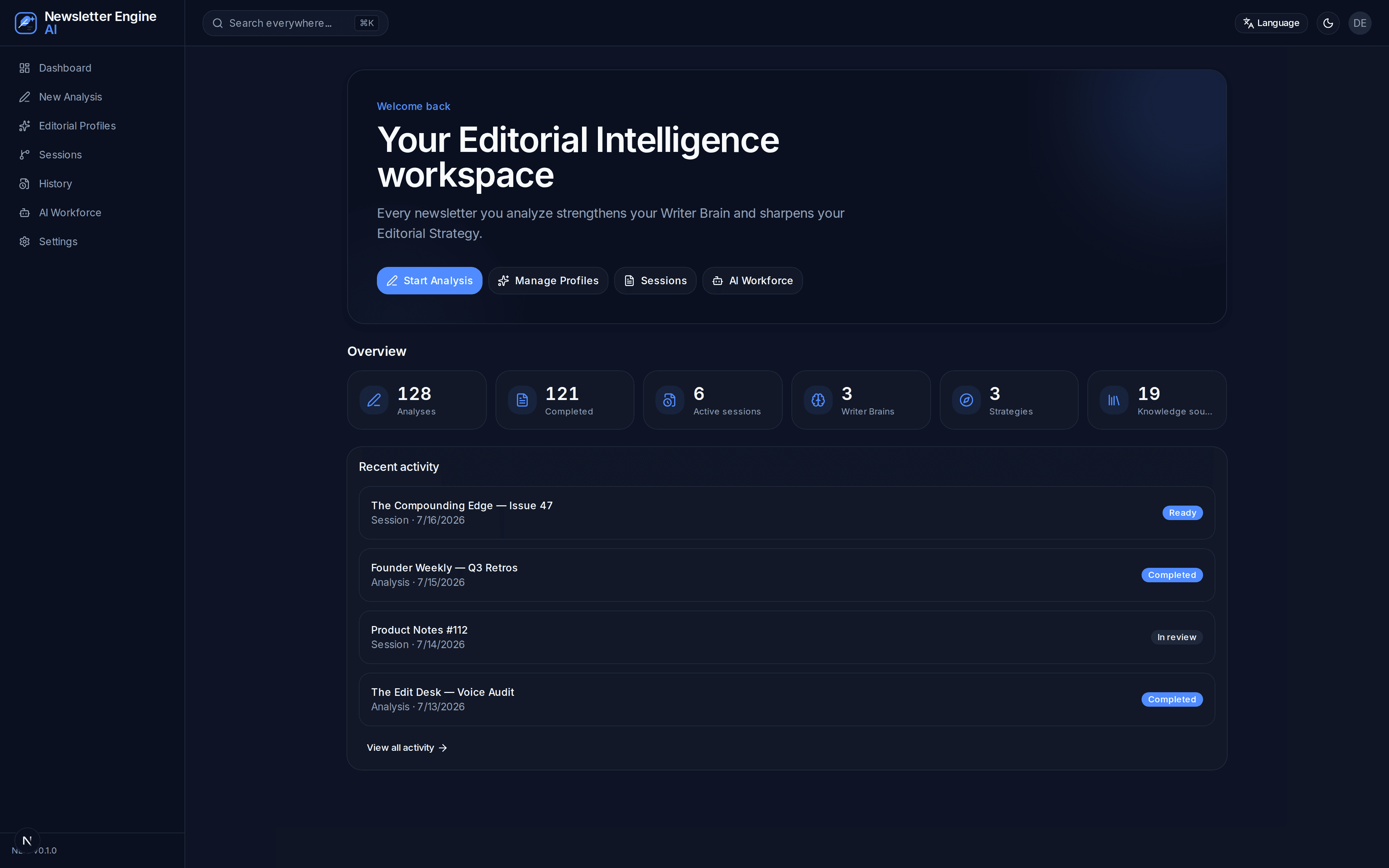Click the Writer Brains brain icon
The width and height of the screenshot is (1389, 868).
pyautogui.click(x=818, y=400)
